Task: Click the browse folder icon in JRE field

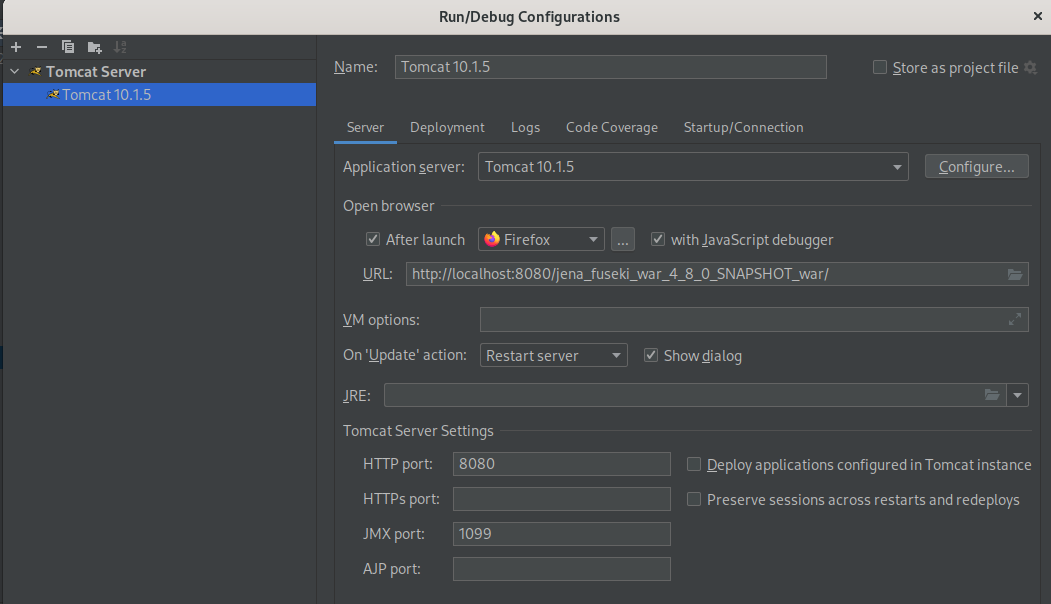Action: (x=992, y=395)
